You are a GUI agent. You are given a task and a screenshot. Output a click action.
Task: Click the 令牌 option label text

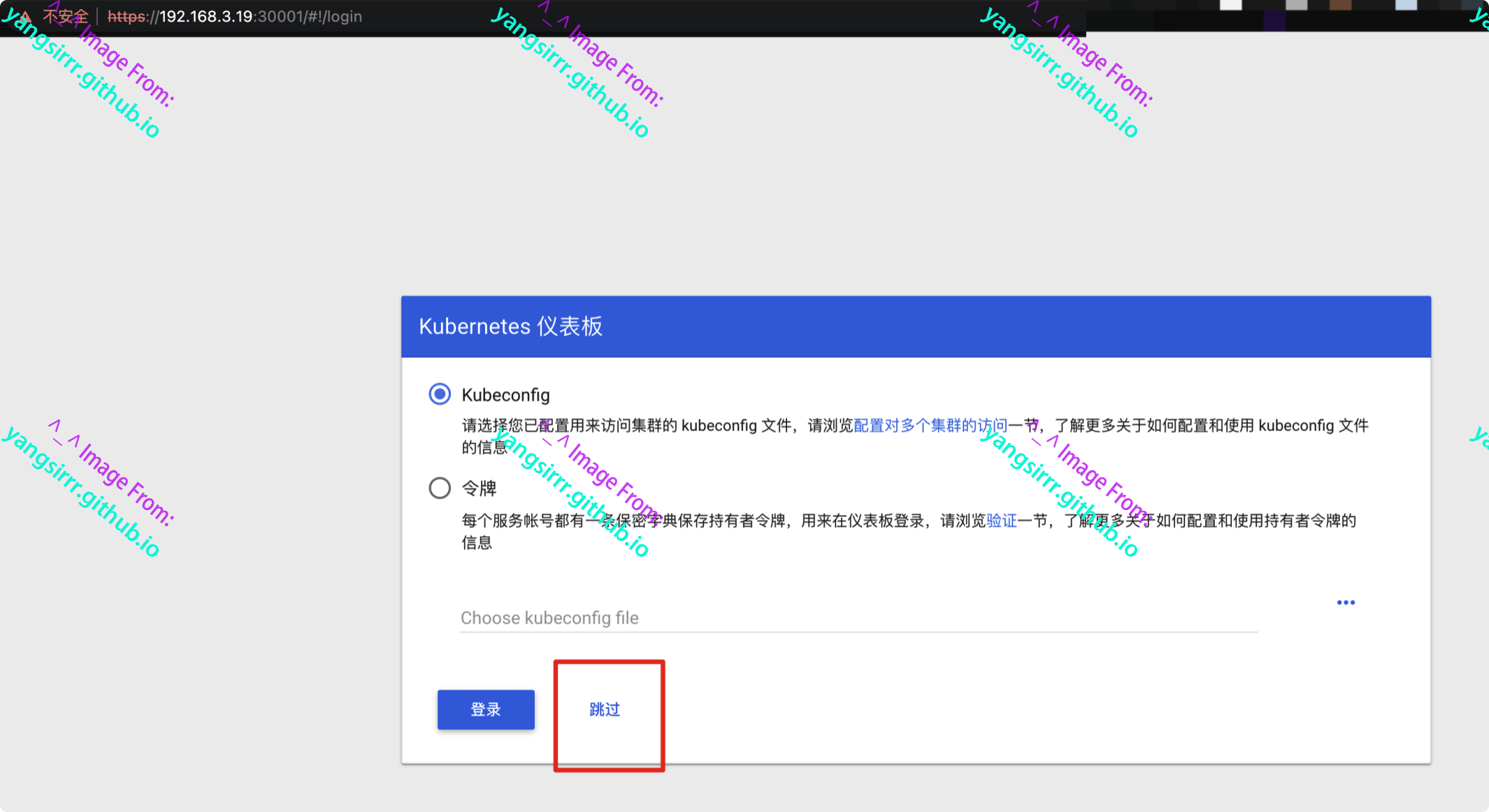point(480,488)
